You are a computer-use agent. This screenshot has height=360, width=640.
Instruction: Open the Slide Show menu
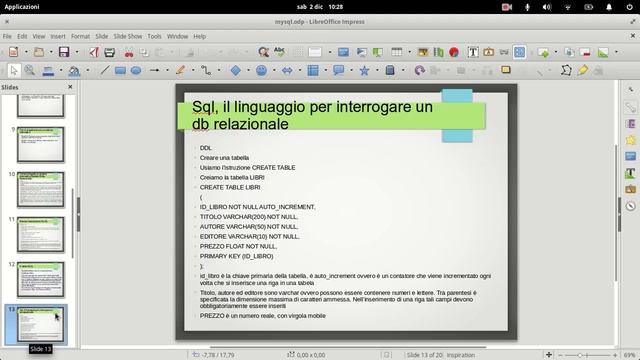coord(128,36)
